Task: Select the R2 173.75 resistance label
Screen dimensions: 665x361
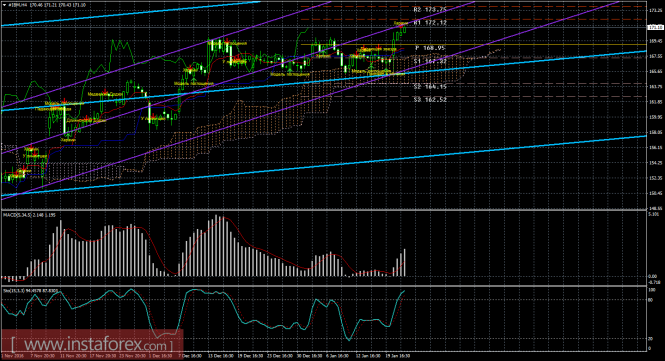Action: 430,9
